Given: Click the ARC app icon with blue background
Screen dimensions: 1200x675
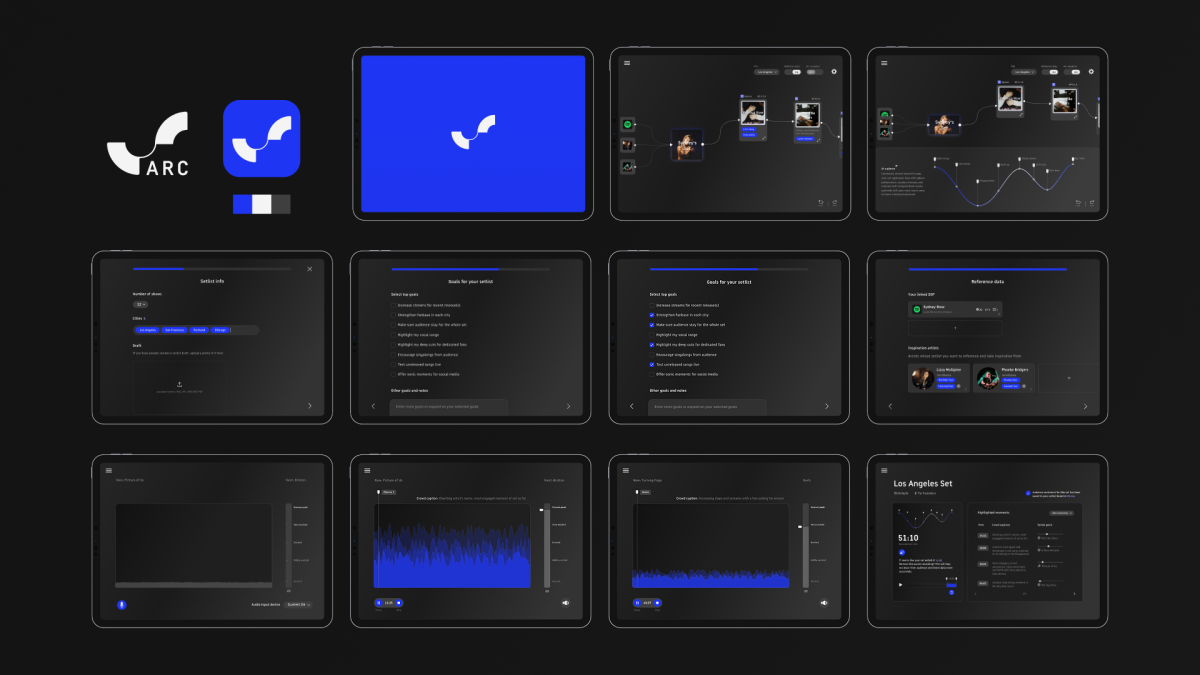Looking at the screenshot, I should point(261,138).
